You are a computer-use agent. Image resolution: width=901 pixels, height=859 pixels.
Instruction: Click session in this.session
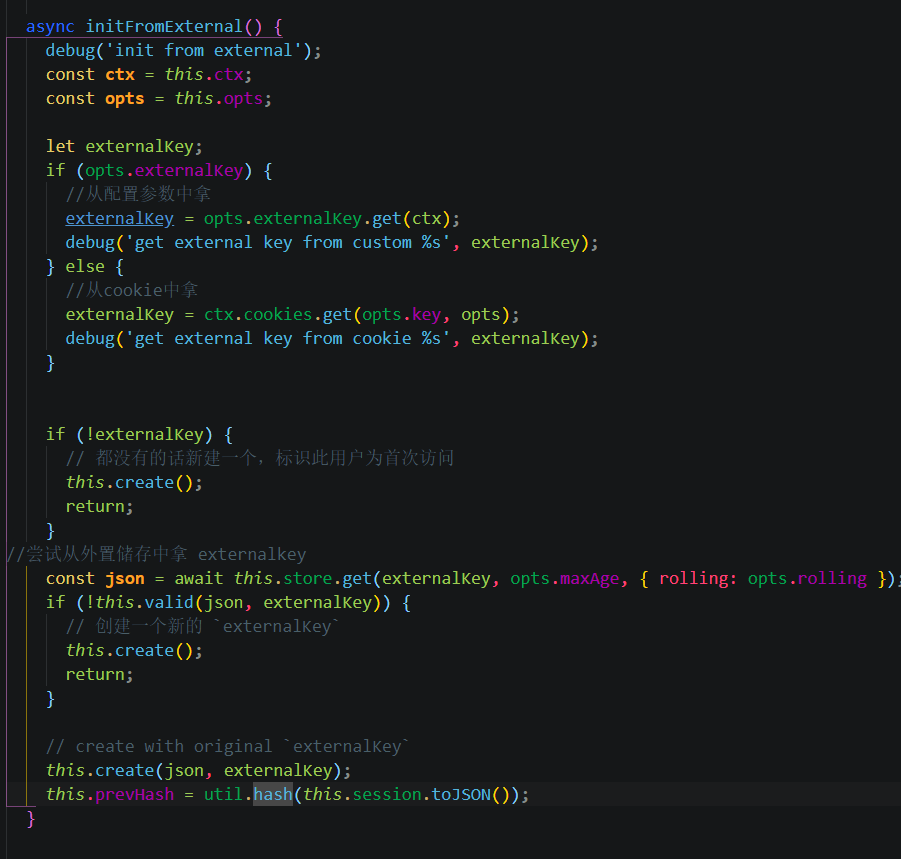click(387, 795)
